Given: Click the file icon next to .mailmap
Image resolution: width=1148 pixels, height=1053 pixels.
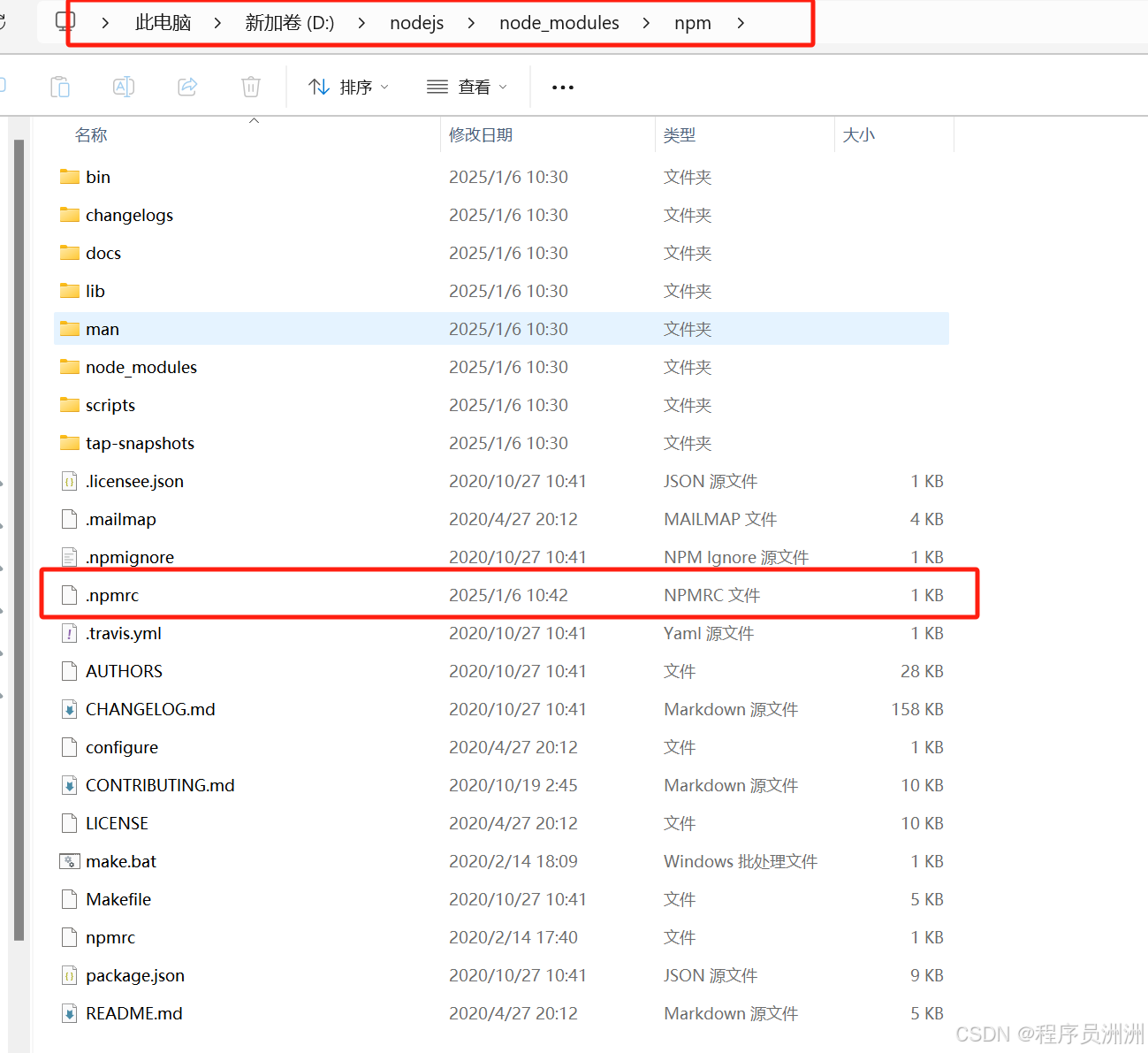Looking at the screenshot, I should click(69, 519).
